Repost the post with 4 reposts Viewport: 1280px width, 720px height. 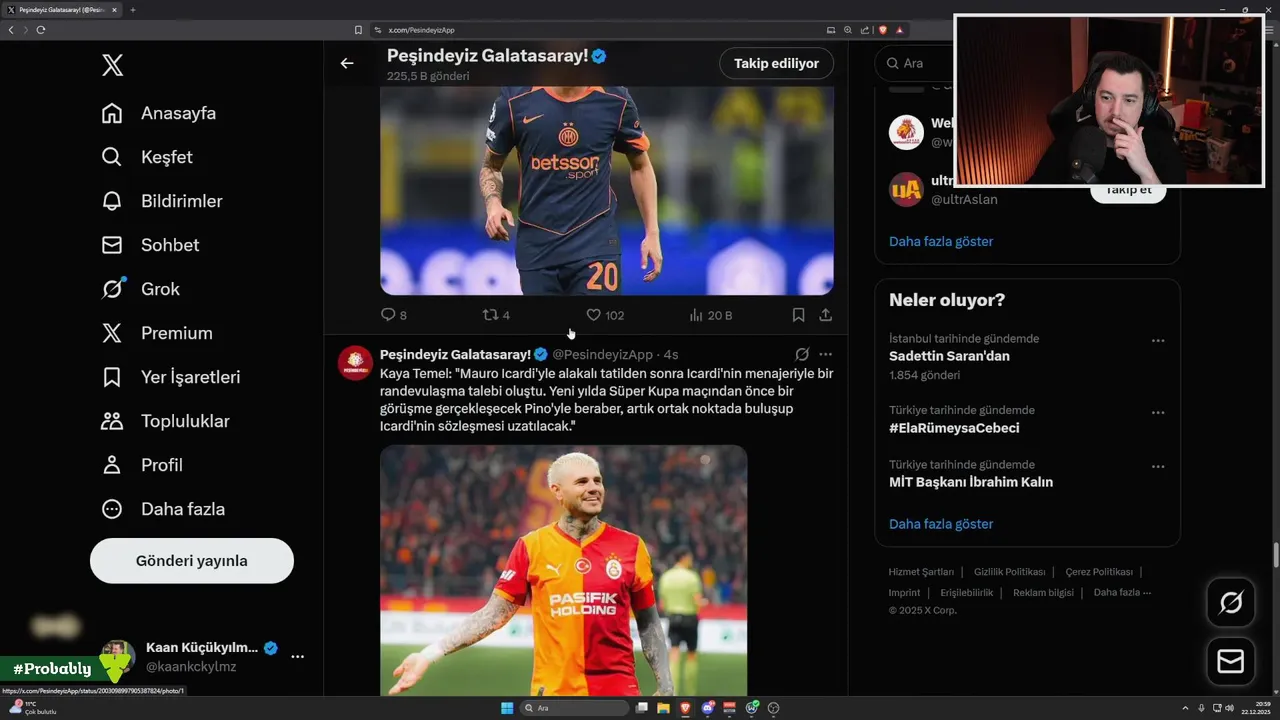pos(496,315)
